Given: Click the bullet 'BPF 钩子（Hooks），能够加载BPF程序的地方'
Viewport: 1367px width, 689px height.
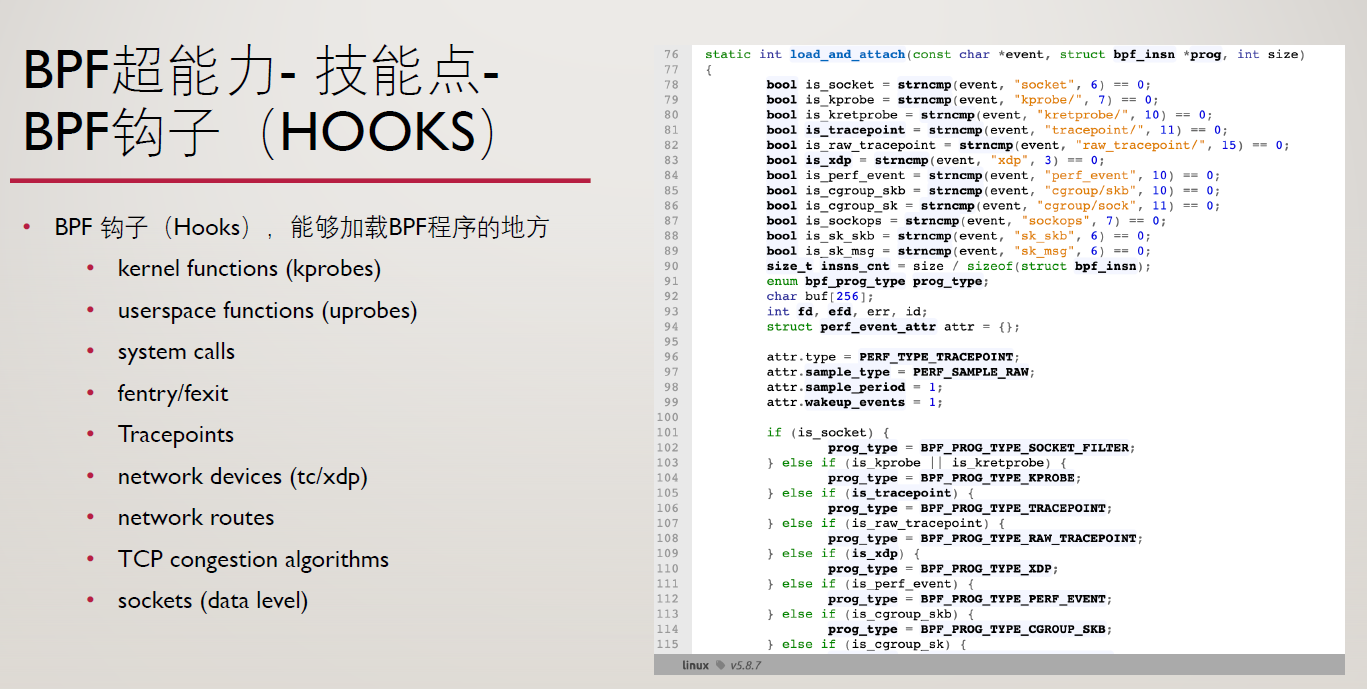Looking at the screenshot, I should tap(302, 227).
